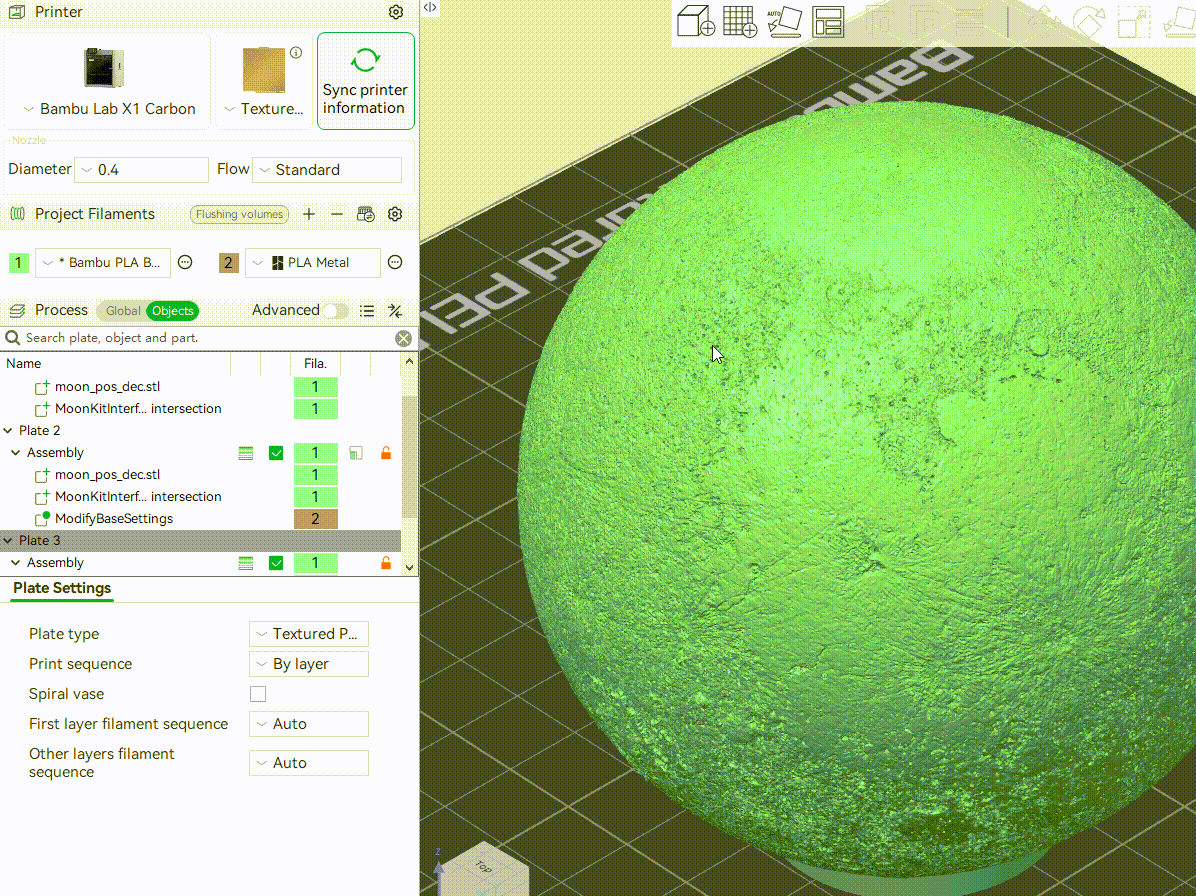Click the Add plate grid icon

click(740, 21)
